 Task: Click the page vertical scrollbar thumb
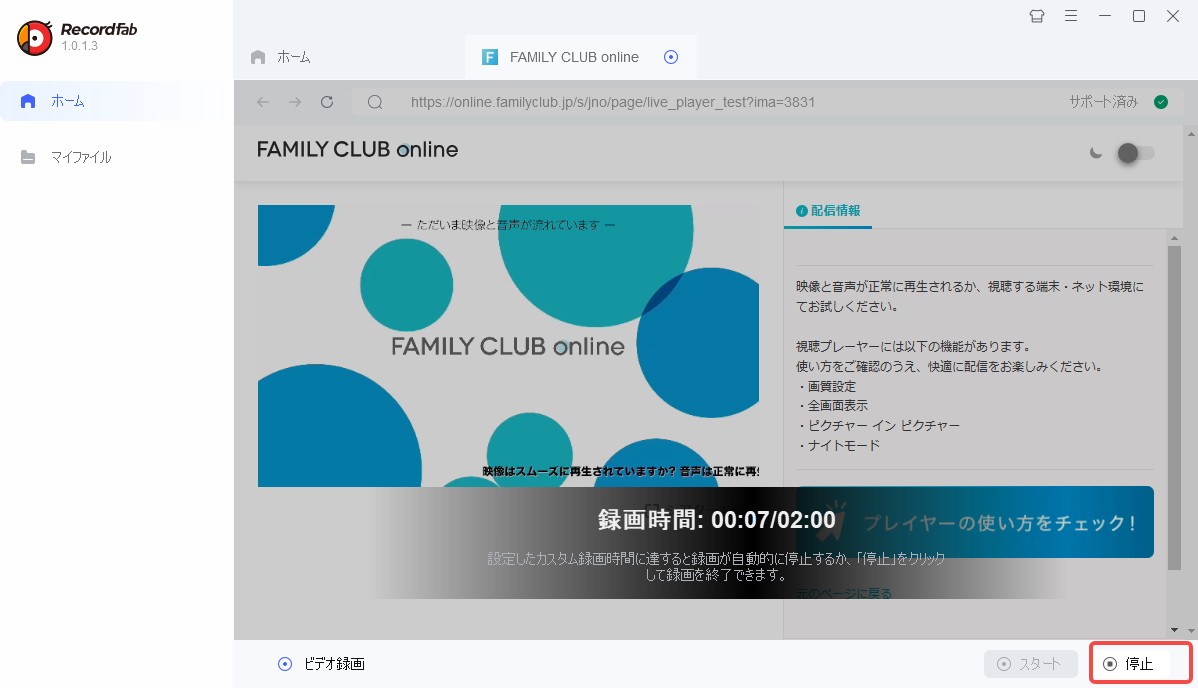[1174, 407]
